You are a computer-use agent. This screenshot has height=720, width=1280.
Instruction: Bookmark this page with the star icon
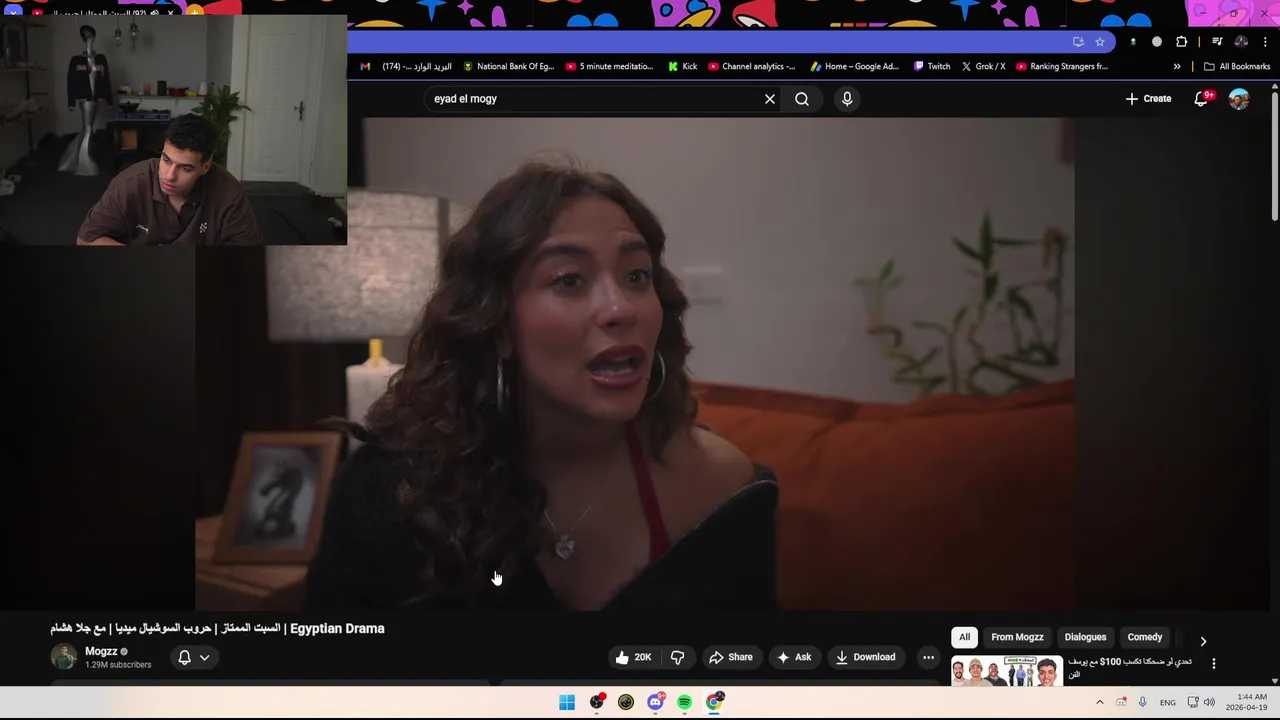tap(1100, 42)
